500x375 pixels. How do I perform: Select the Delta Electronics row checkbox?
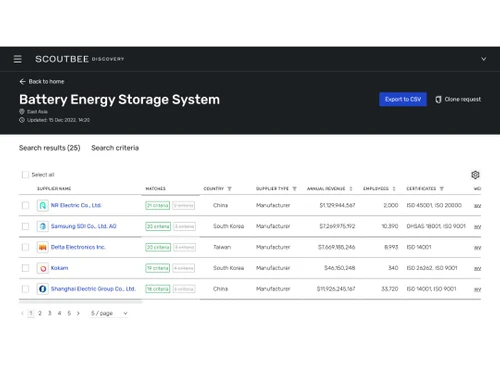[x=25, y=247]
